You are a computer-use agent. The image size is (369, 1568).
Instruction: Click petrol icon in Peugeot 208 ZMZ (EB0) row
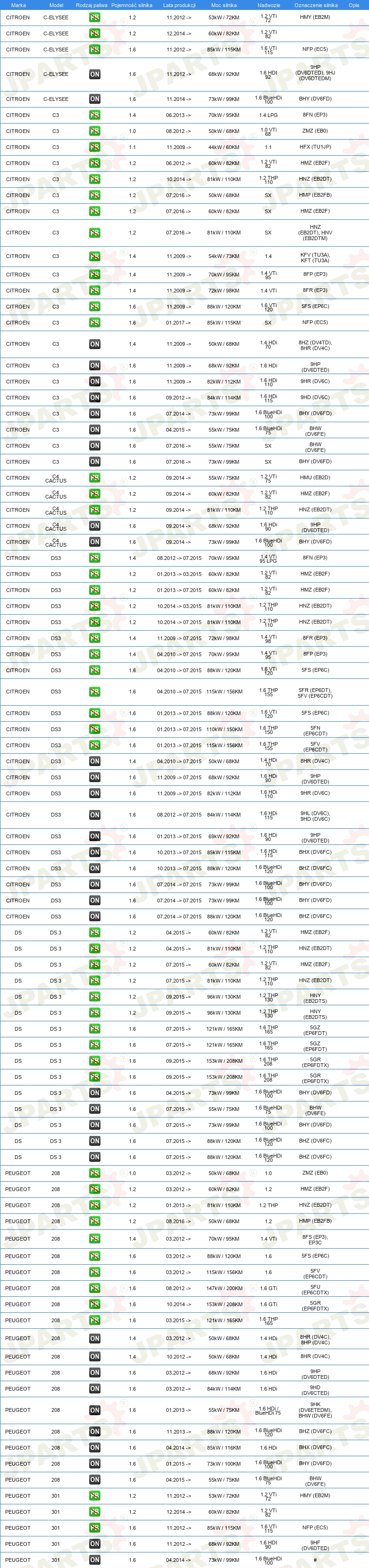coord(94,1173)
